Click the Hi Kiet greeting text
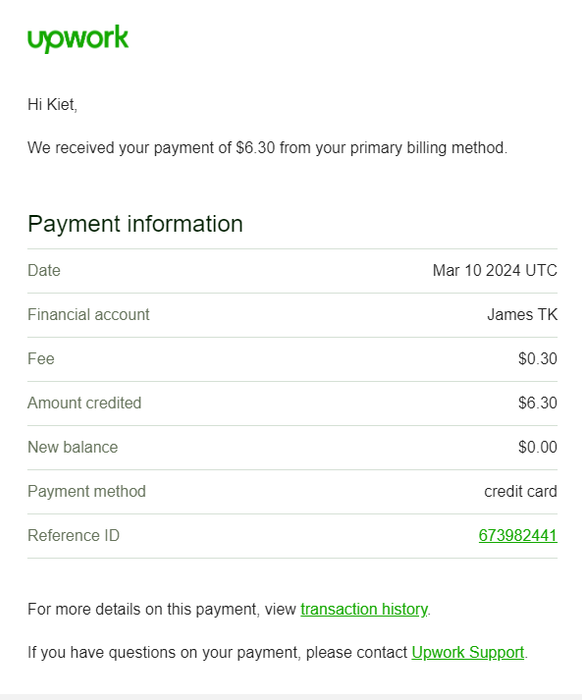Image resolution: width=582 pixels, height=700 pixels. click(53, 104)
